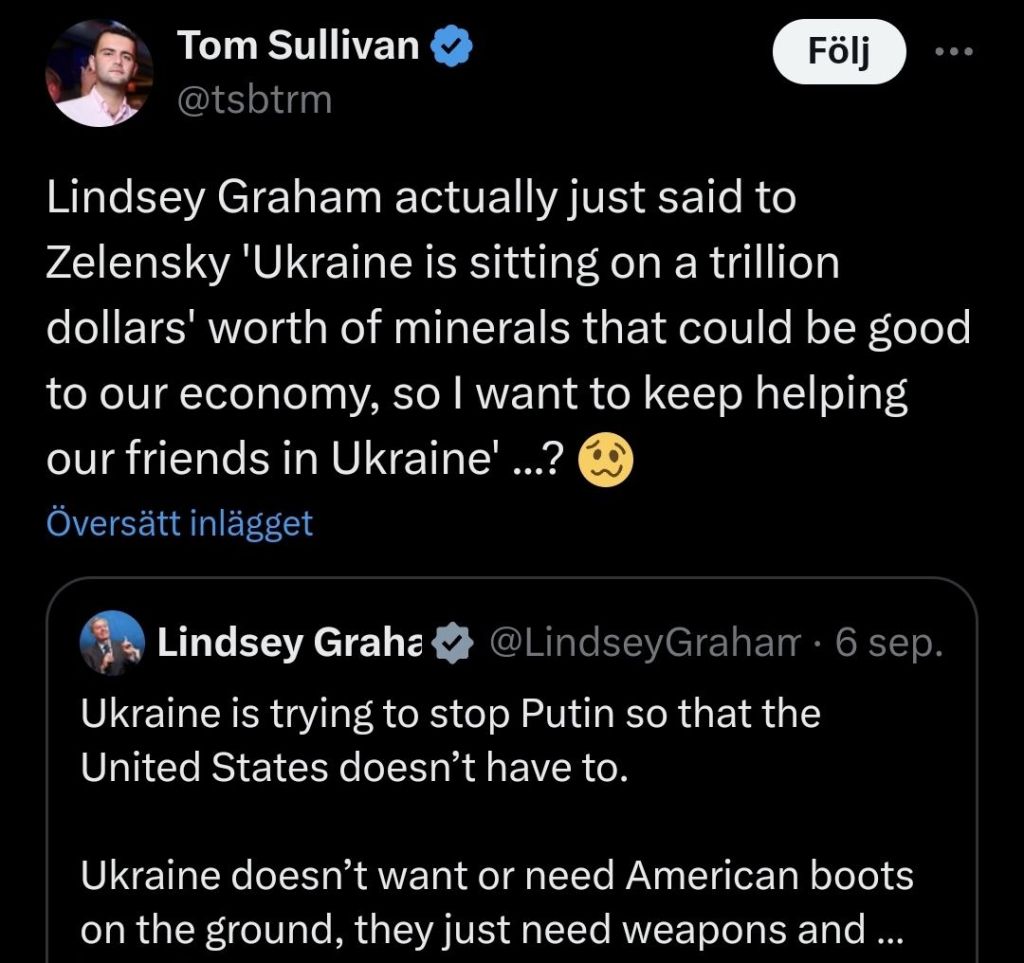
Task: Click the Tom Sullivan display name
Action: [x=298, y=45]
